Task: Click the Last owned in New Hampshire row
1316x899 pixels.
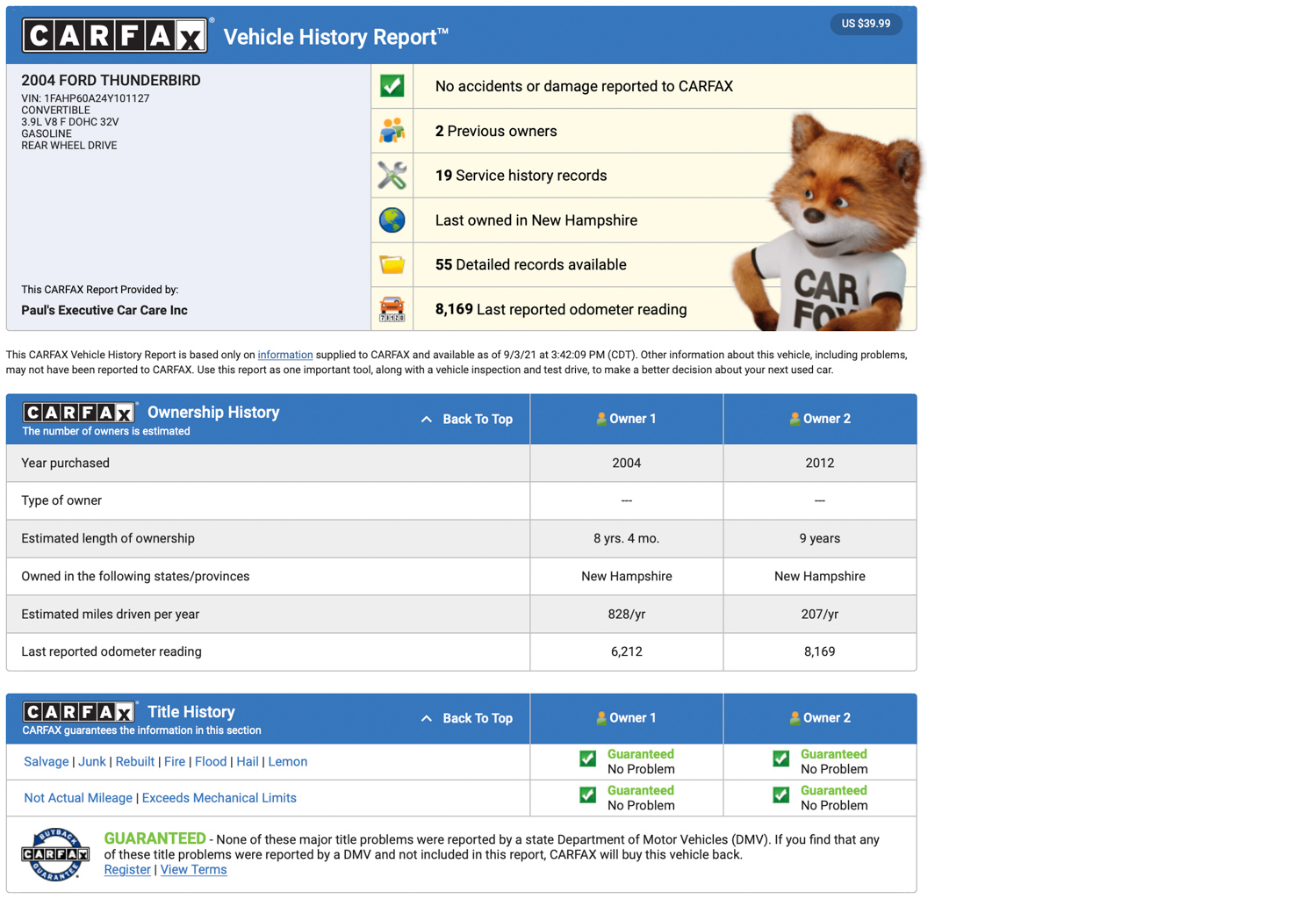Action: [x=644, y=220]
